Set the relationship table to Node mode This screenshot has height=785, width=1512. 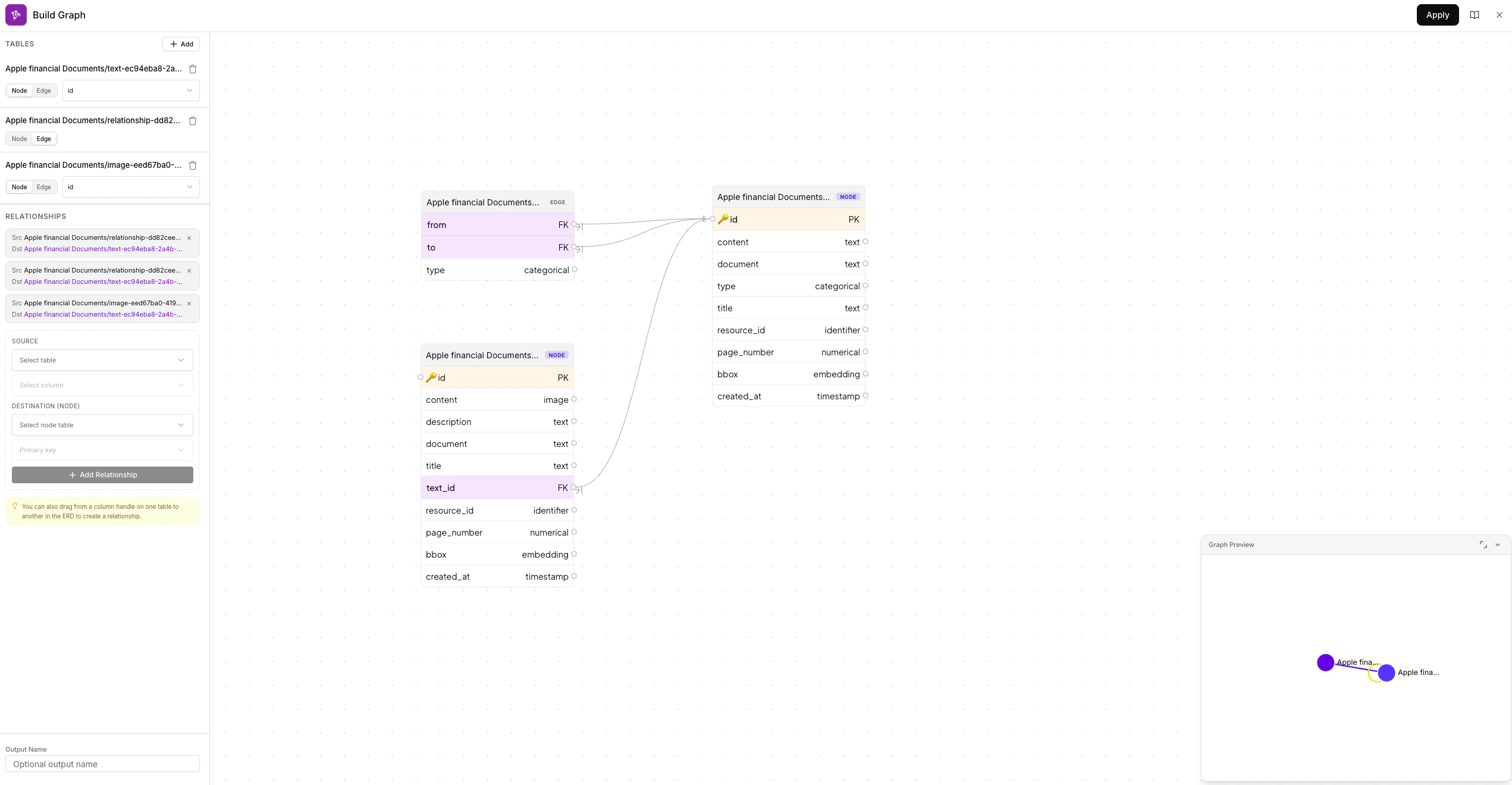click(x=20, y=139)
